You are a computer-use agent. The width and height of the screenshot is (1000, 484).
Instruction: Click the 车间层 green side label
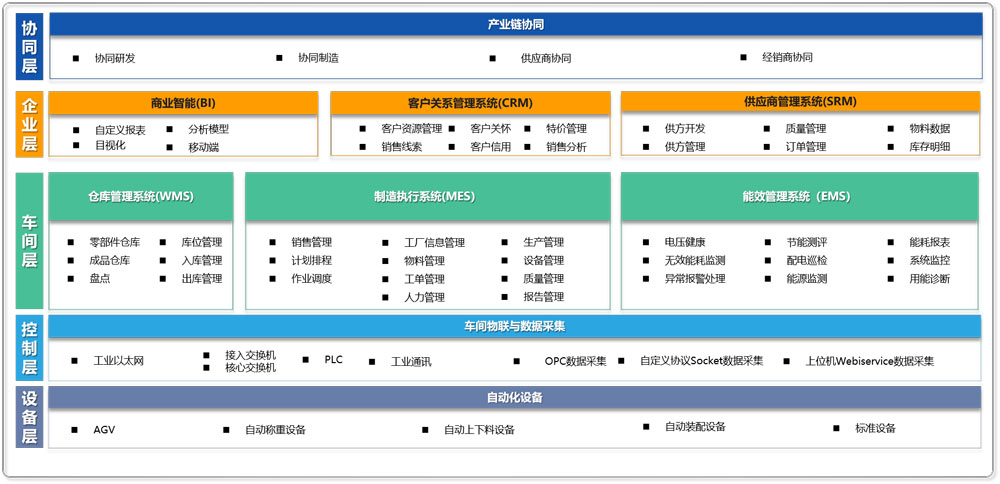[x=30, y=241]
